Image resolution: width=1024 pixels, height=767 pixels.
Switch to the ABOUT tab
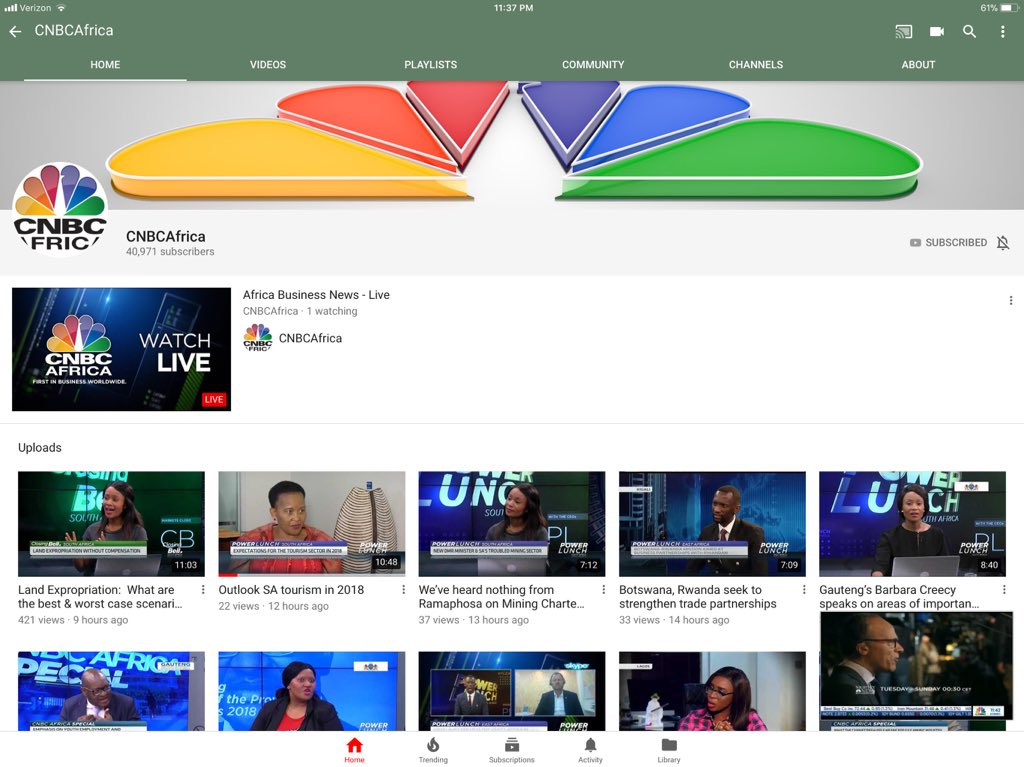918,65
